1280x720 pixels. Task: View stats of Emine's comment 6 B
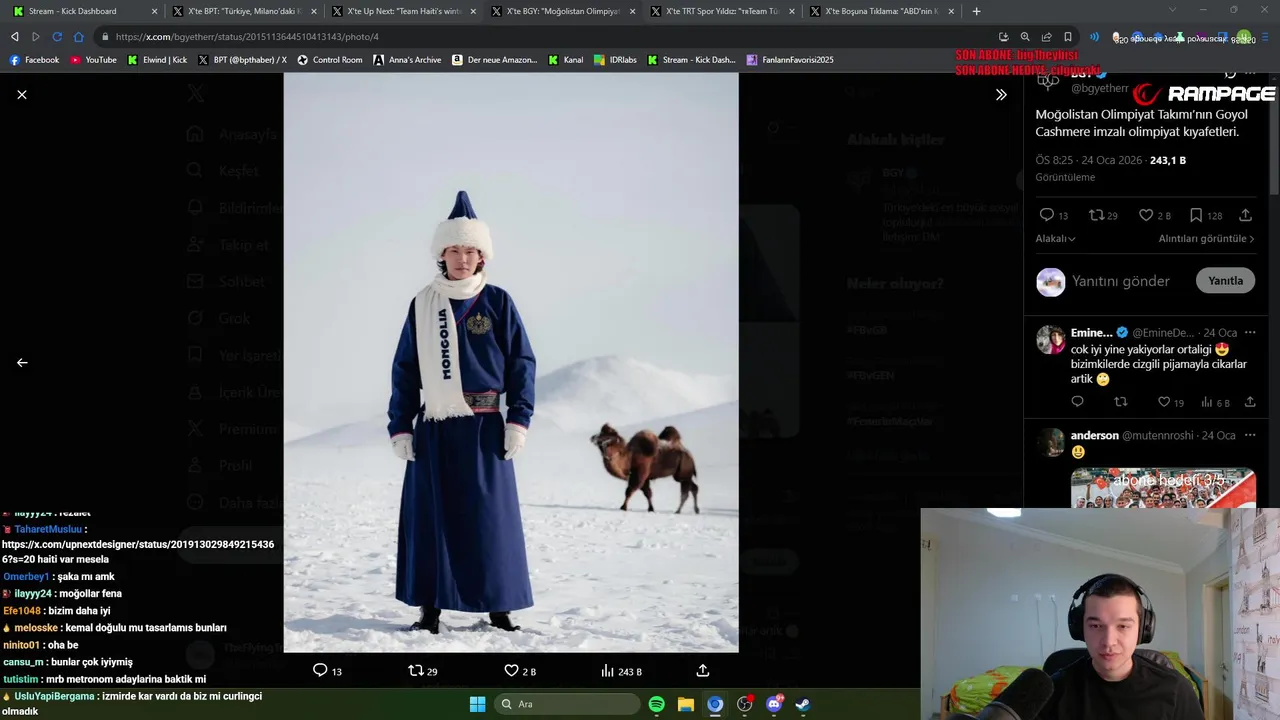click(x=1207, y=402)
